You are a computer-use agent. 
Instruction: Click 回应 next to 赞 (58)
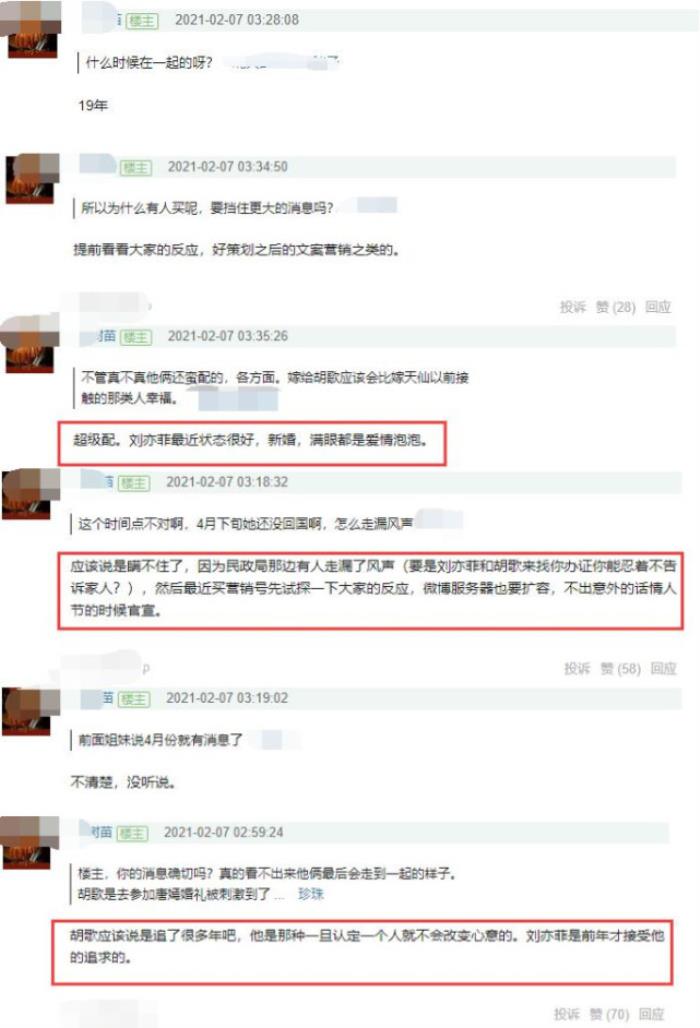click(x=663, y=669)
